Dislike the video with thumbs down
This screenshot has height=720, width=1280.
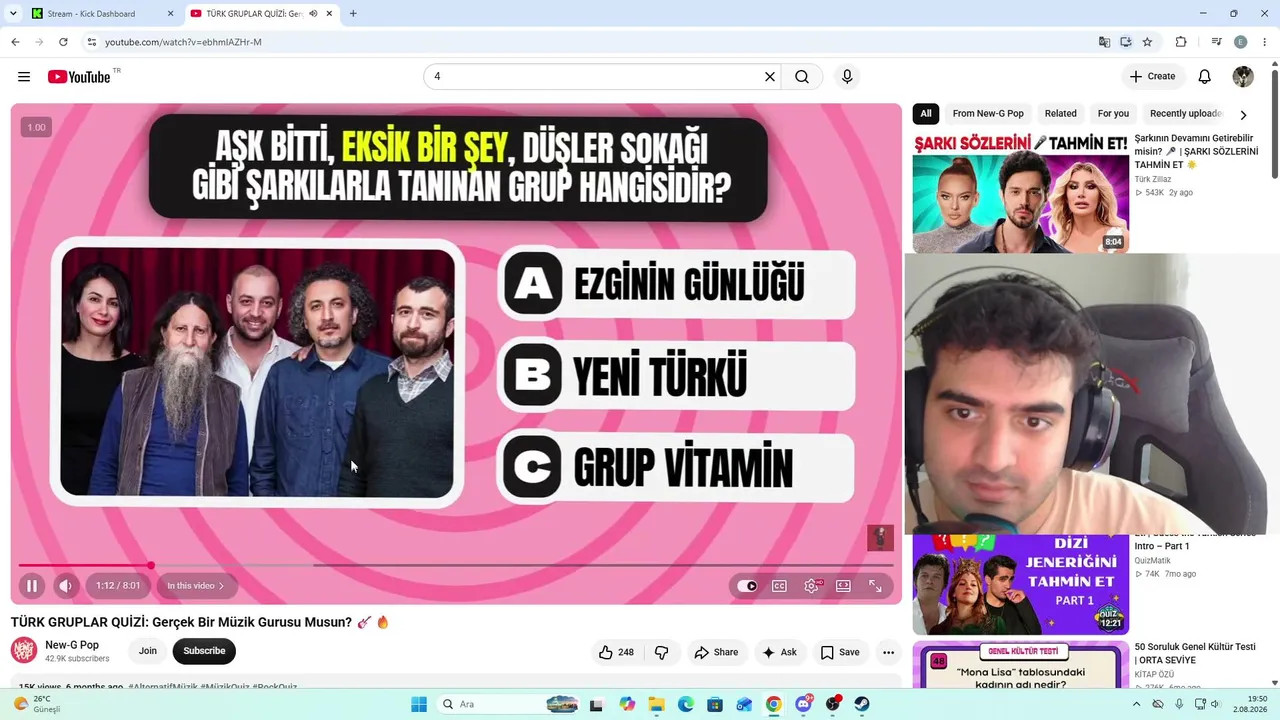click(661, 652)
